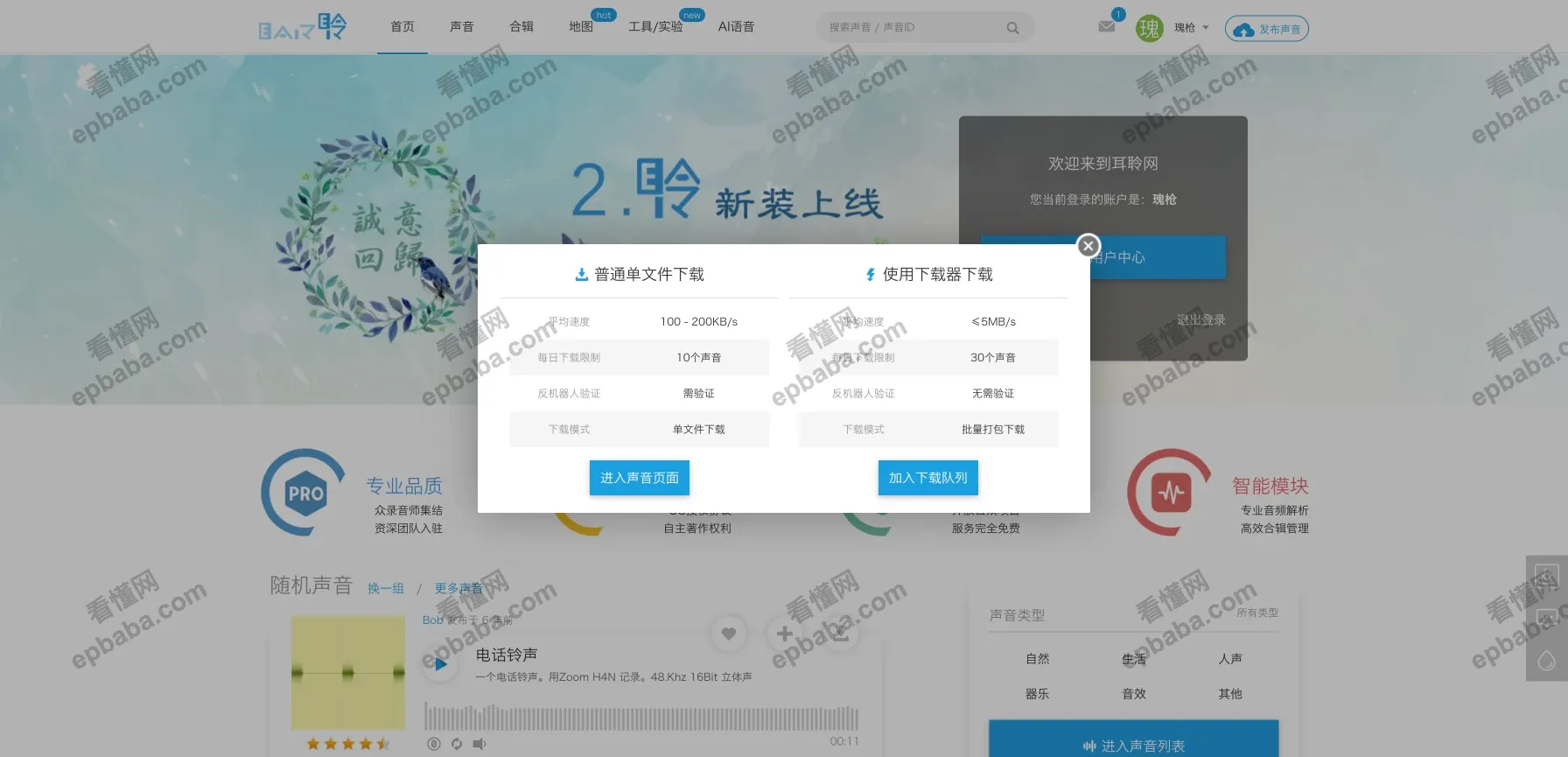The height and width of the screenshot is (757, 1568).
Task: Click the download icon for 电话铃声
Action: (840, 633)
